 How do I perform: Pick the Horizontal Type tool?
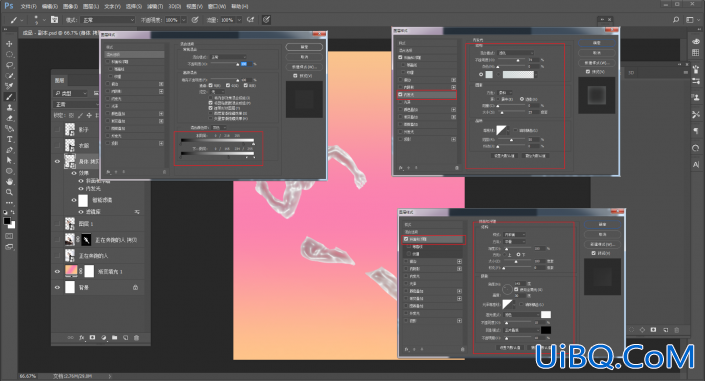9,139
